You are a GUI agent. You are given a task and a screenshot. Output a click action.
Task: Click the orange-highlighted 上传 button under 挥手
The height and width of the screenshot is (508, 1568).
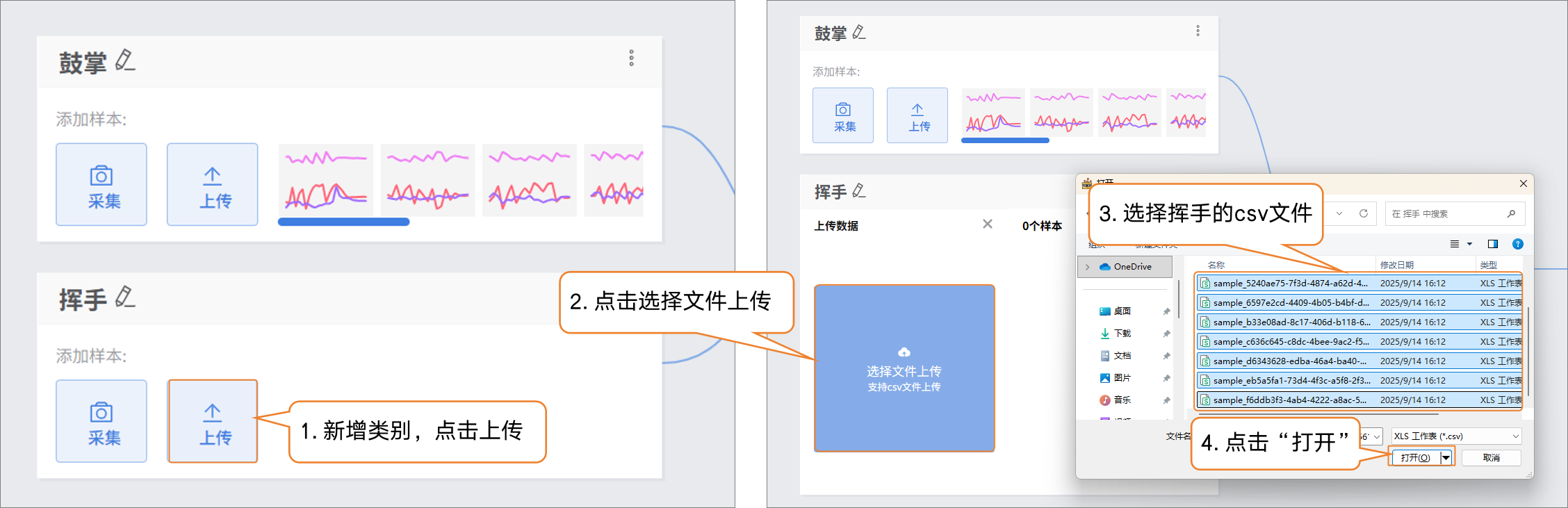coord(213,421)
